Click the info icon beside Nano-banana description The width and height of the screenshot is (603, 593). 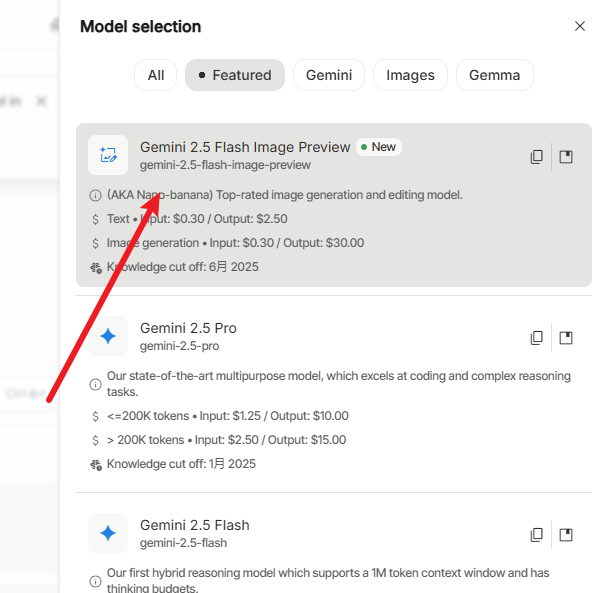(x=95, y=195)
